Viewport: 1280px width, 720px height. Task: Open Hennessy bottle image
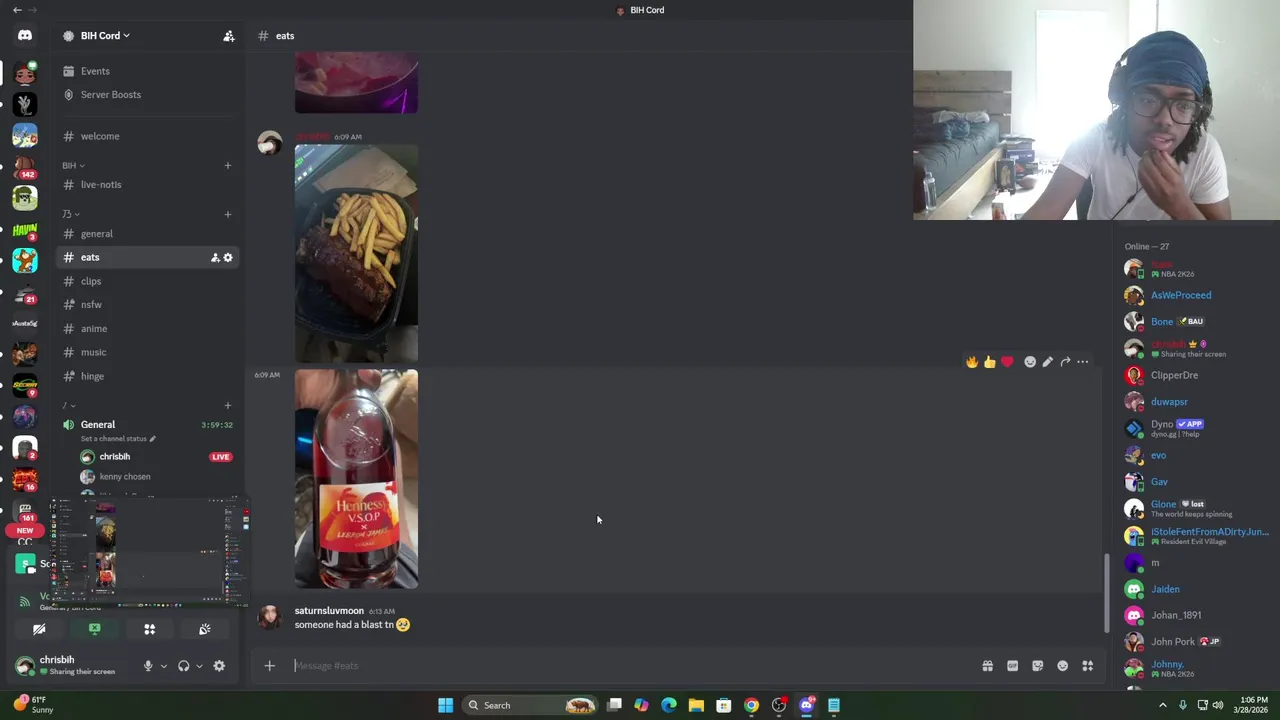[x=356, y=479]
